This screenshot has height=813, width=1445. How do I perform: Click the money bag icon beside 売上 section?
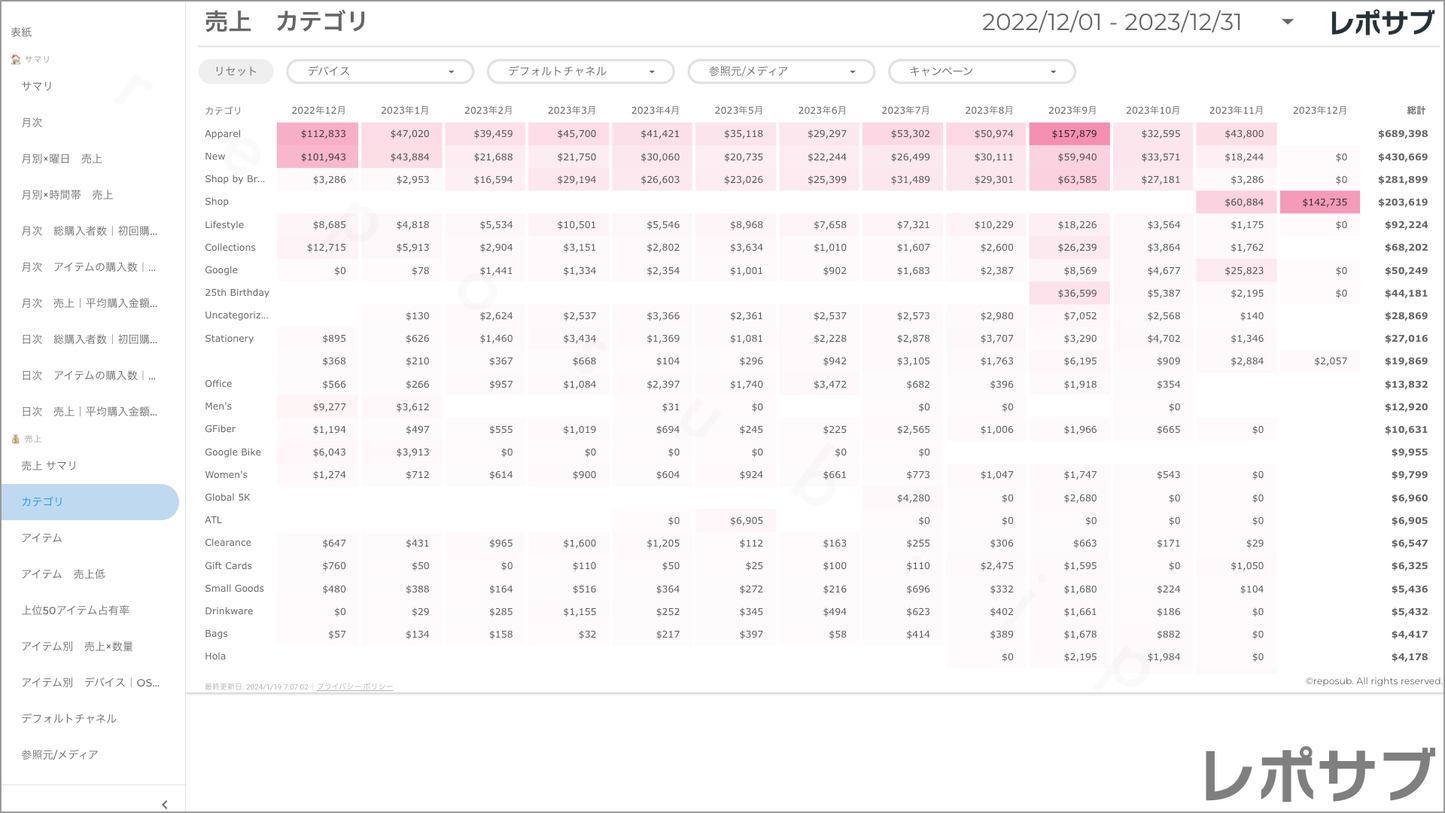click(x=15, y=439)
